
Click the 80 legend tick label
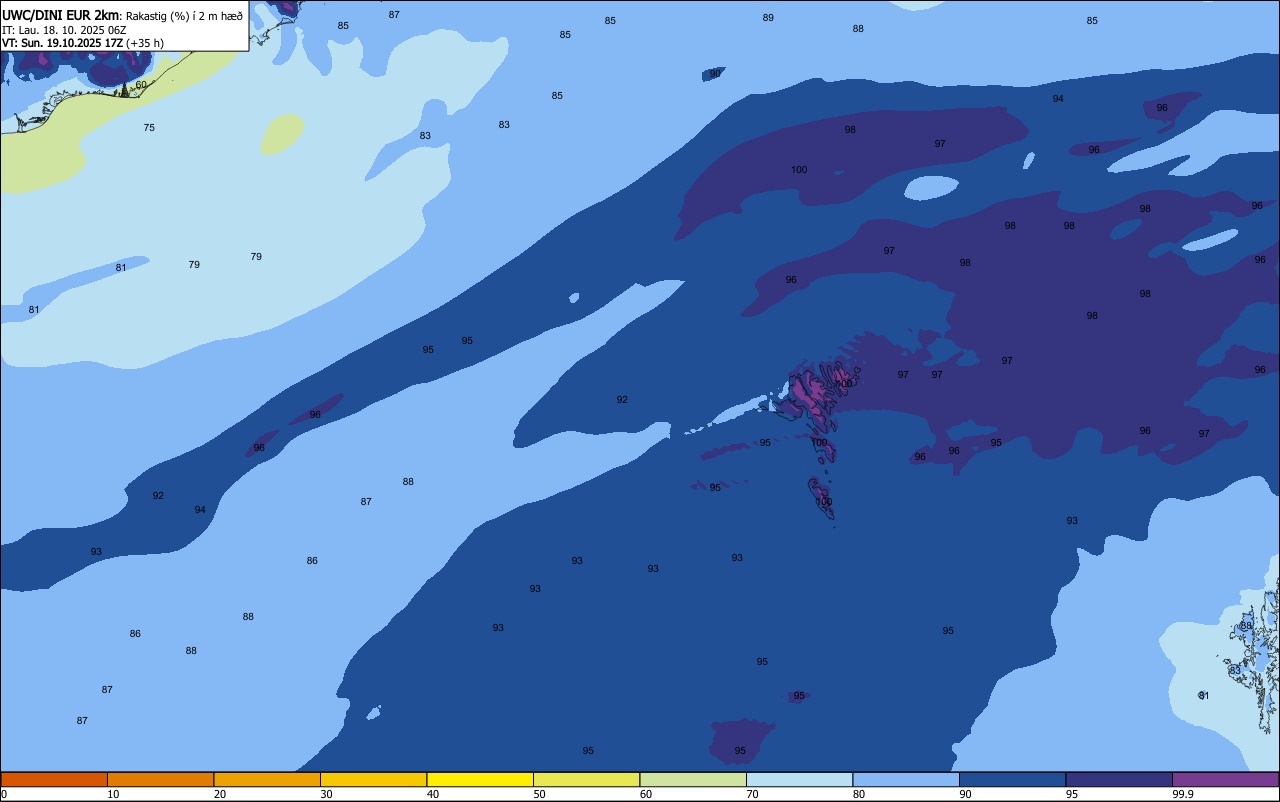click(x=859, y=794)
